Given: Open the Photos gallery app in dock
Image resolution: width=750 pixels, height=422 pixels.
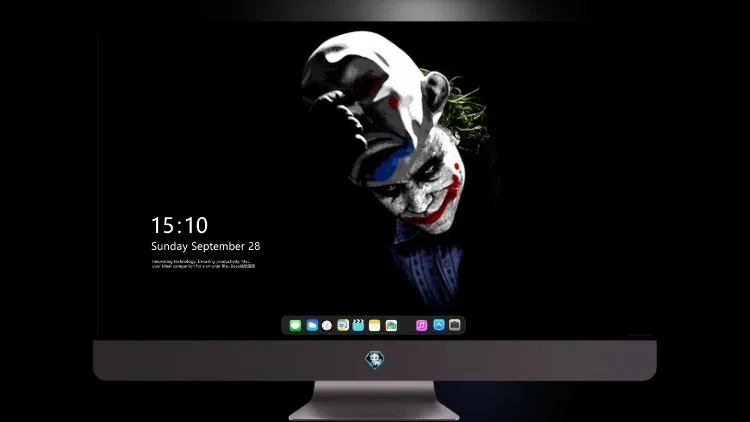Looking at the screenshot, I should click(391, 325).
